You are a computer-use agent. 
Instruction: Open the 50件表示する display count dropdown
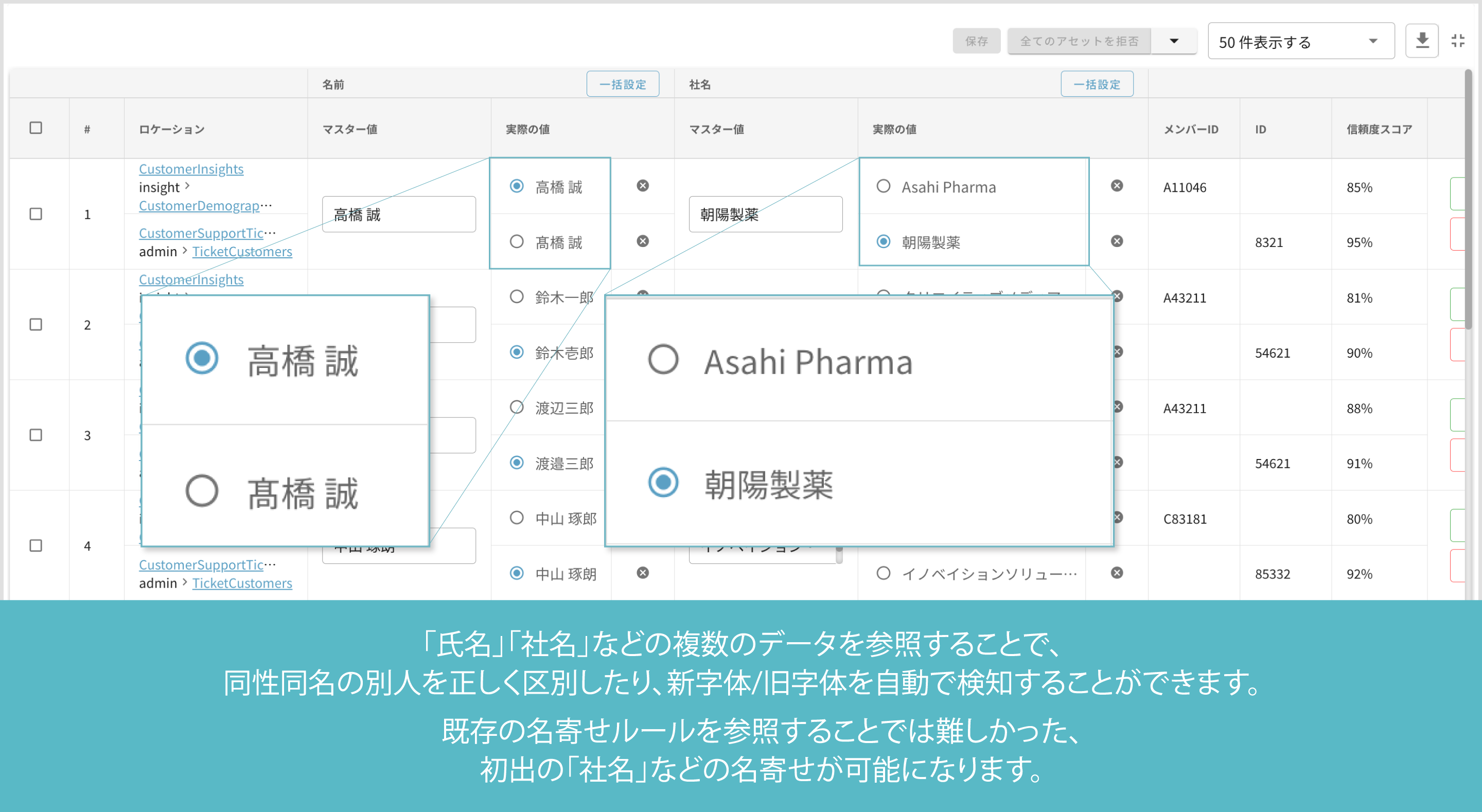coord(1300,40)
